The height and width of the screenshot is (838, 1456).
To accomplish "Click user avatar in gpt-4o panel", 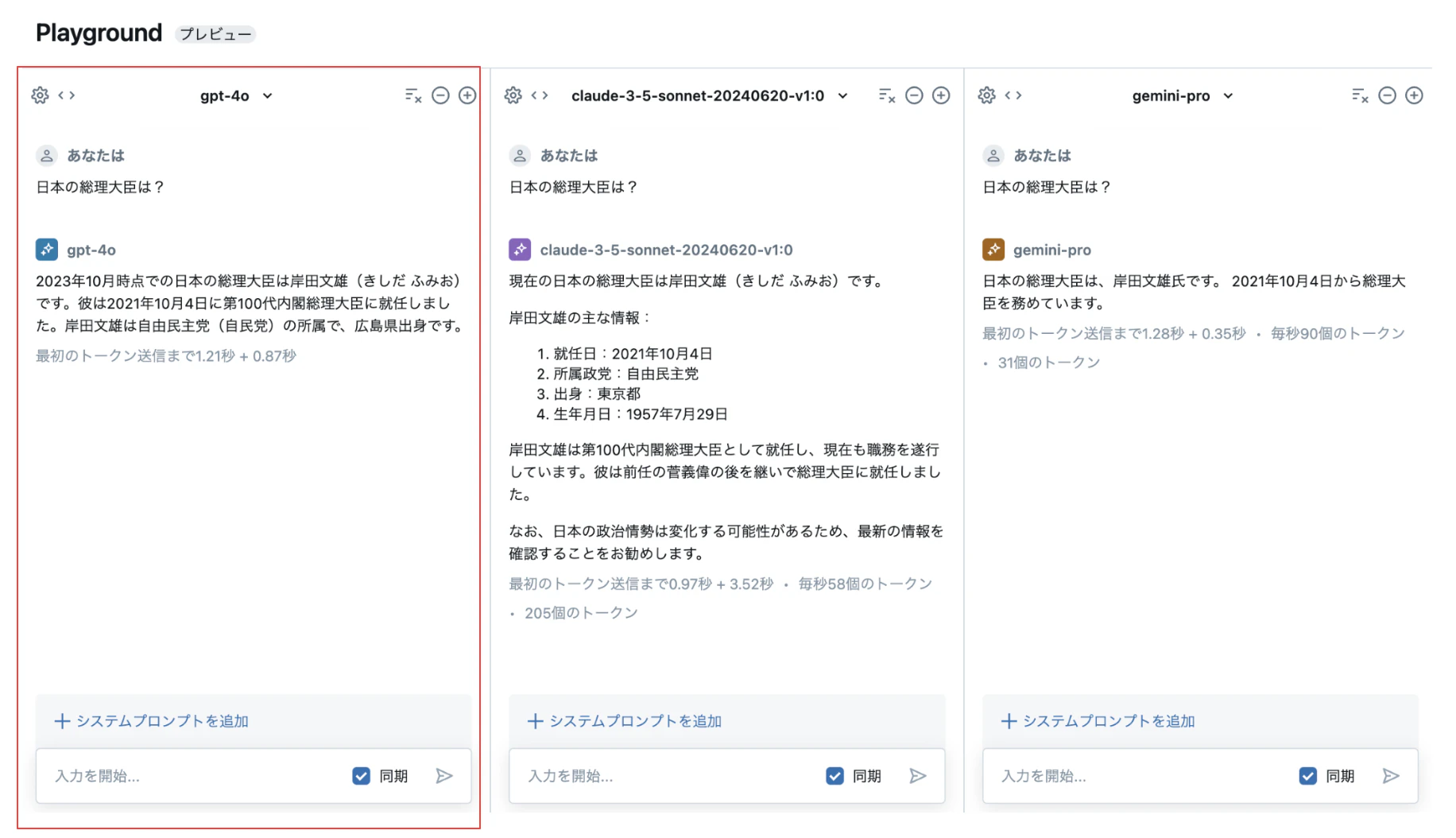I will pos(47,156).
